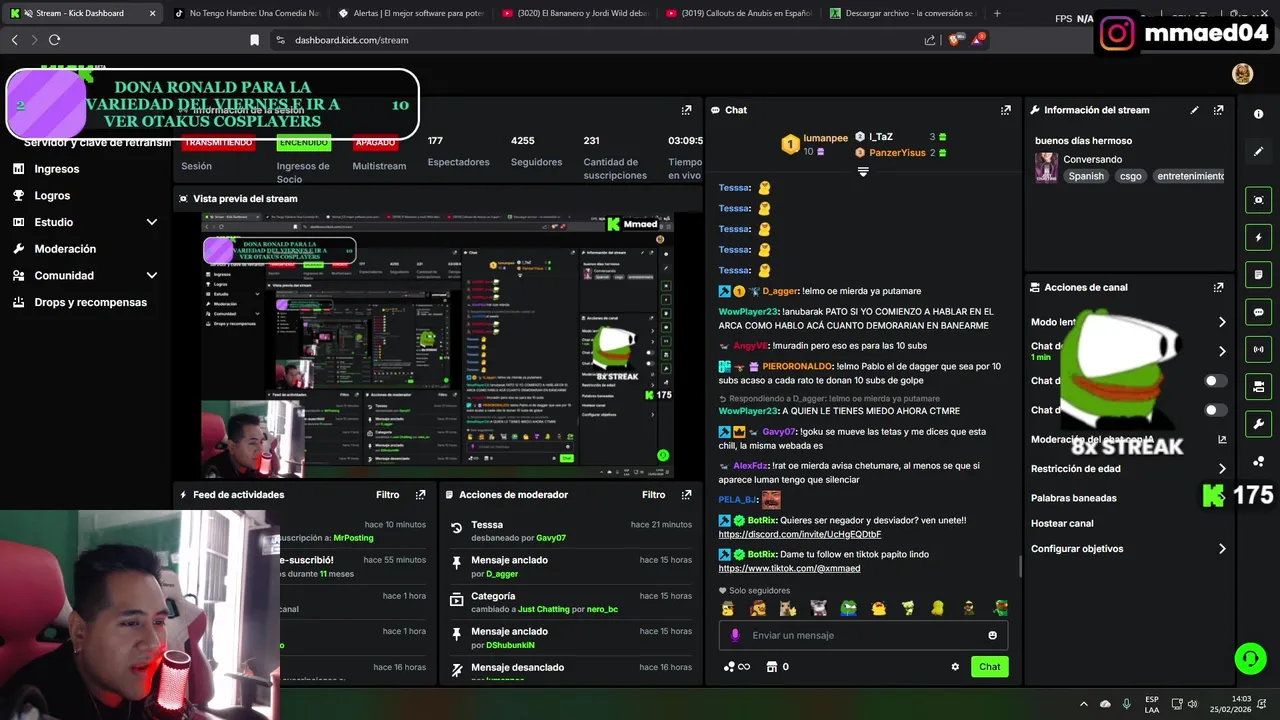Click Hostear canal
Image resolution: width=1280 pixels, height=720 pixels.
coord(1062,523)
